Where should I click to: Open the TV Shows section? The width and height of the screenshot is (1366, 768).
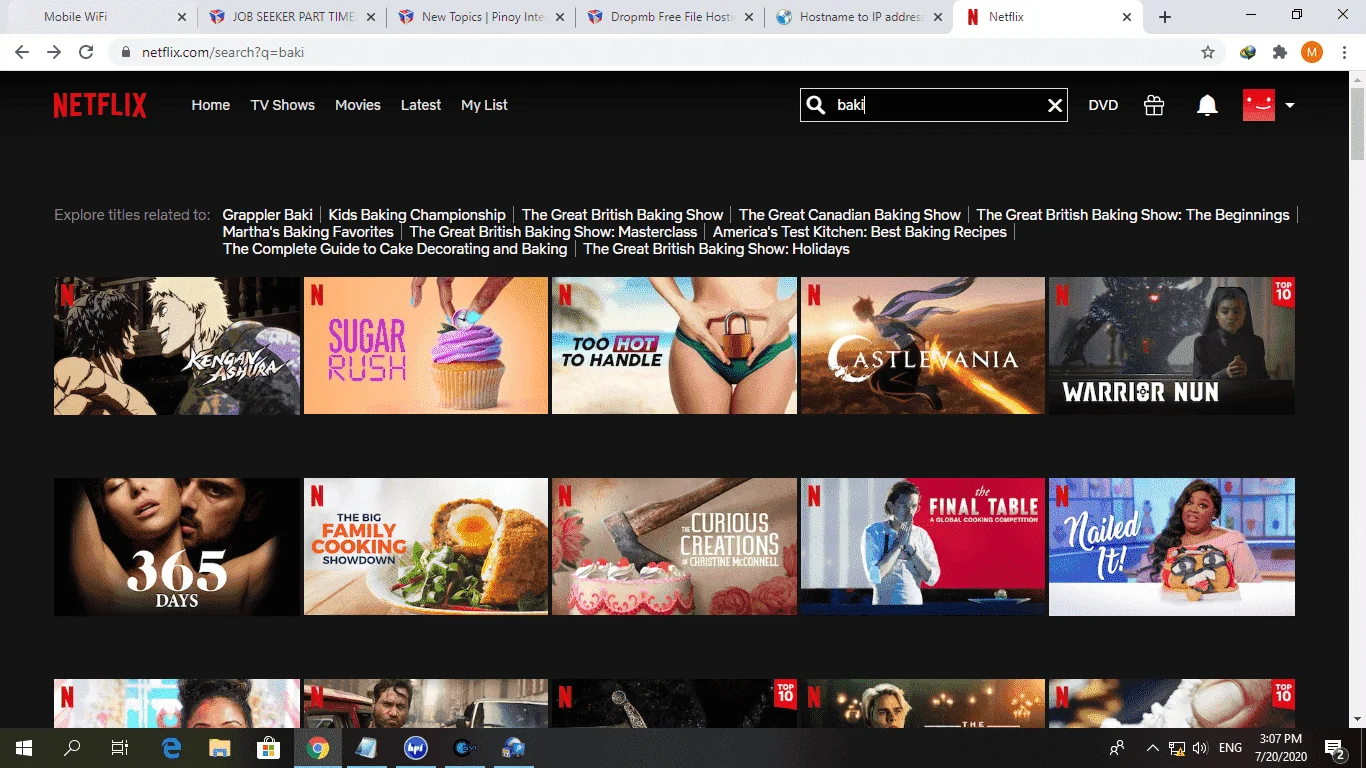tap(283, 105)
